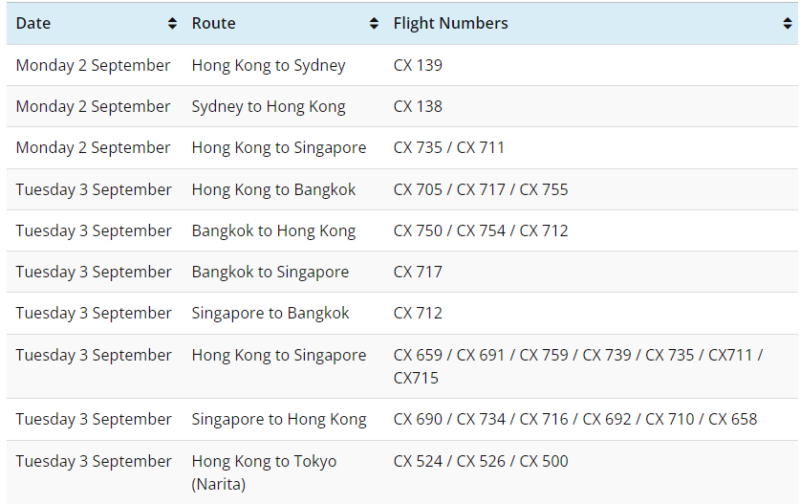Select the Singapore to Bangkok route cell
The image size is (800, 504).
(270, 313)
